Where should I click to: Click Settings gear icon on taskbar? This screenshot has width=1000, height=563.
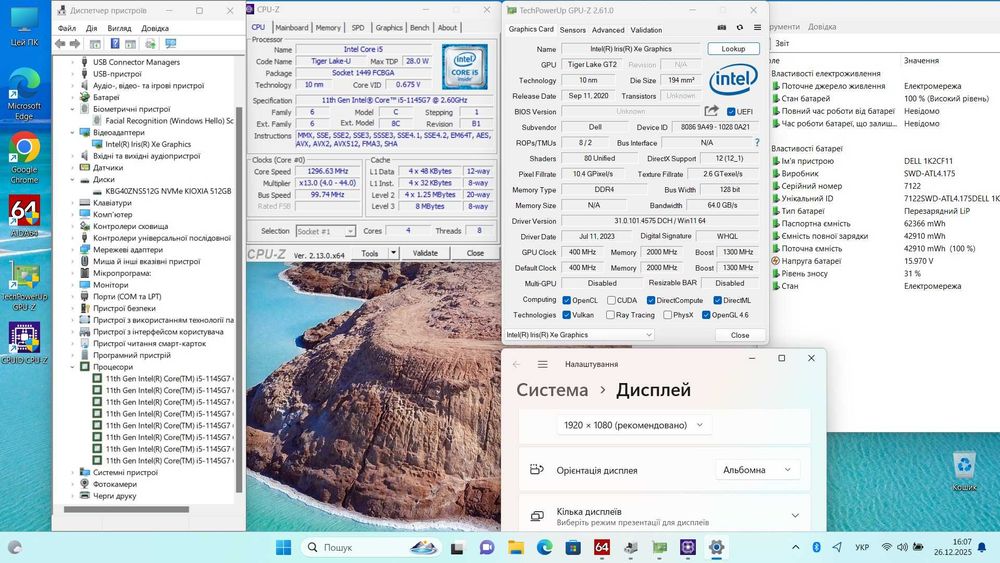(716, 547)
